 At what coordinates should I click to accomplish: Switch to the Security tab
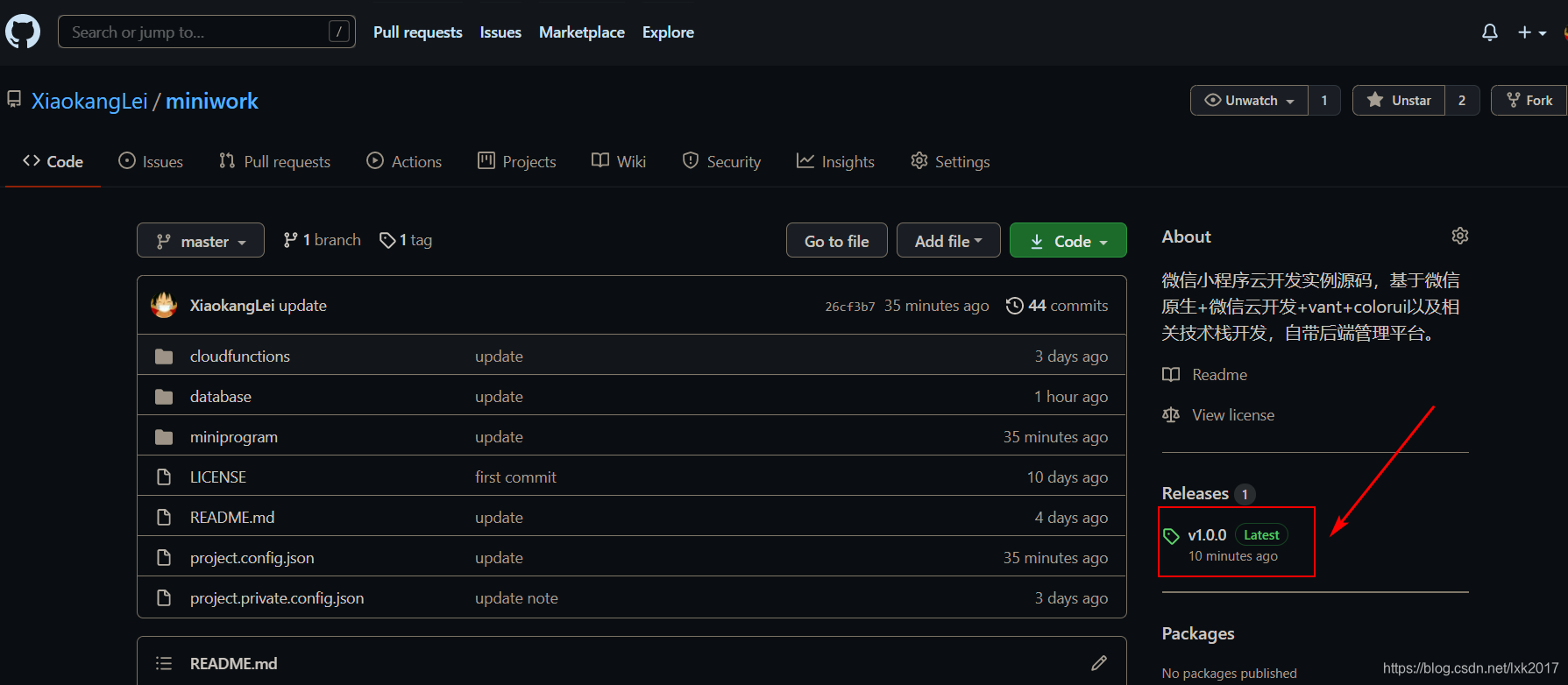721,162
